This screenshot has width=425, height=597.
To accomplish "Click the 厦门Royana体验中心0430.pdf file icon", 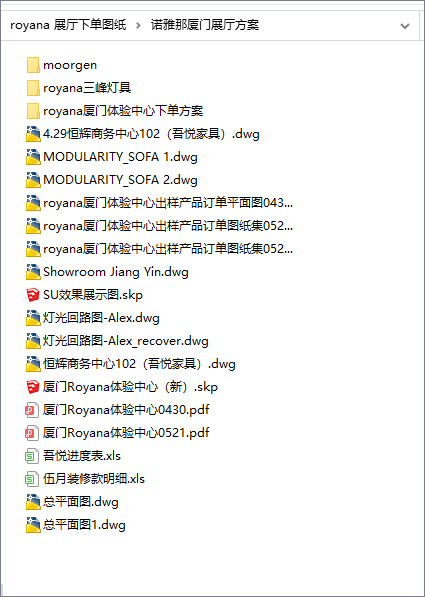I will point(32,410).
